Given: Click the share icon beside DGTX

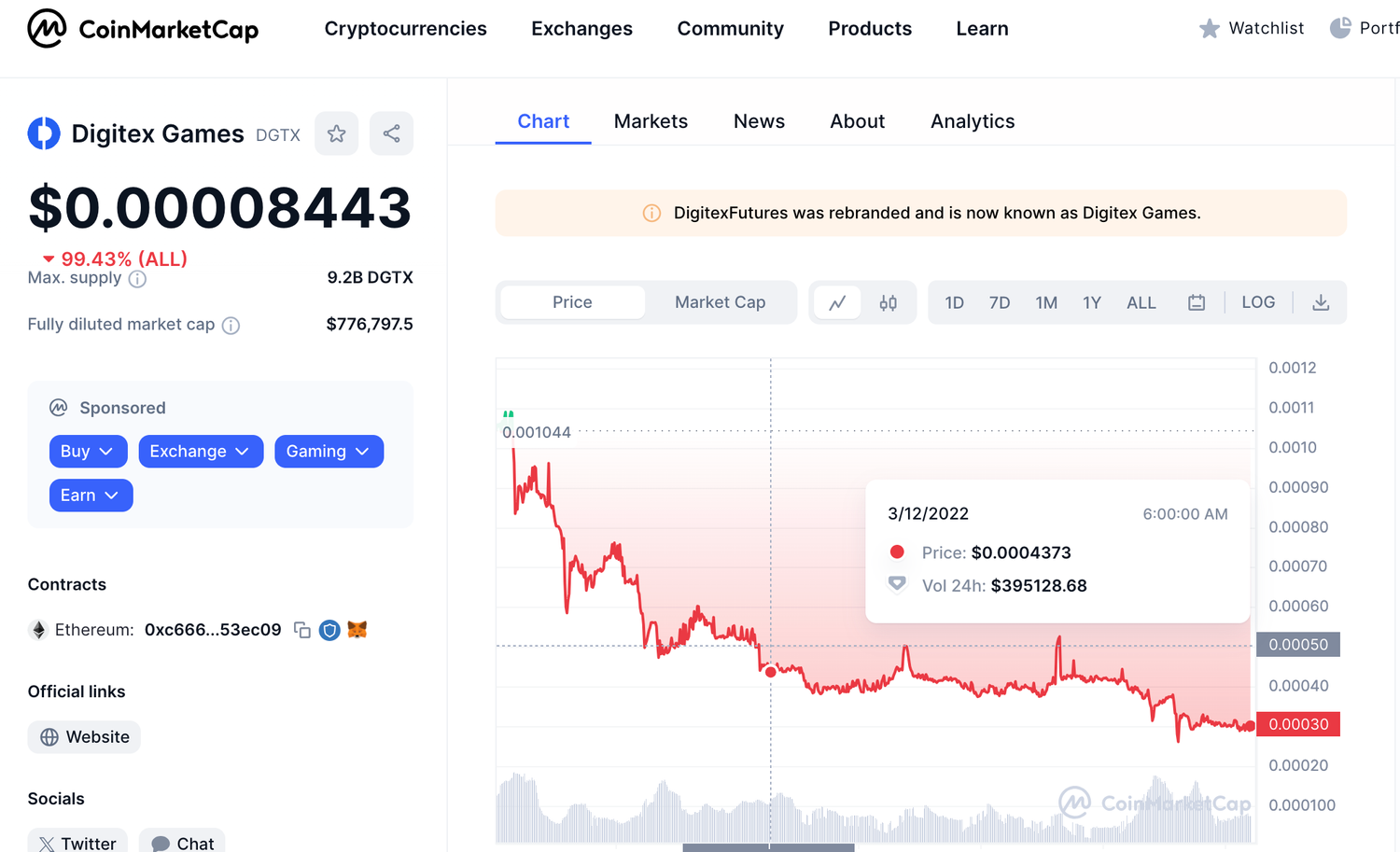Looking at the screenshot, I should (392, 133).
